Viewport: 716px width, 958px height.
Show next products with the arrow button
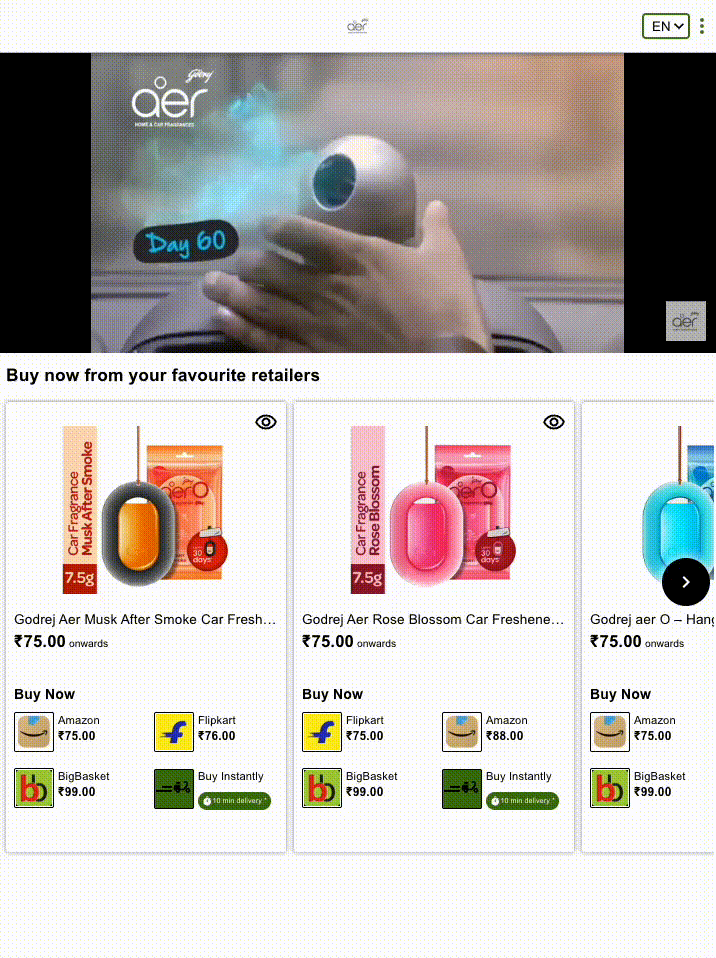685,582
